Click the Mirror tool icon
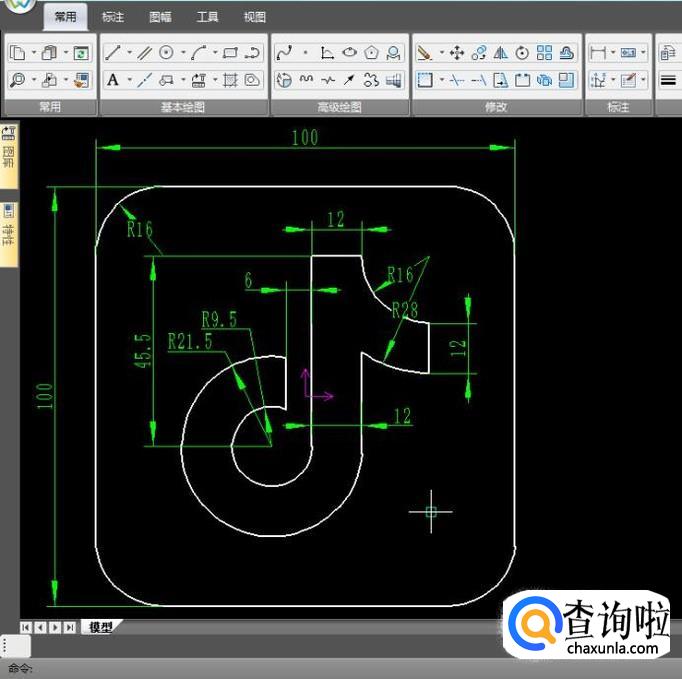 (x=501, y=53)
